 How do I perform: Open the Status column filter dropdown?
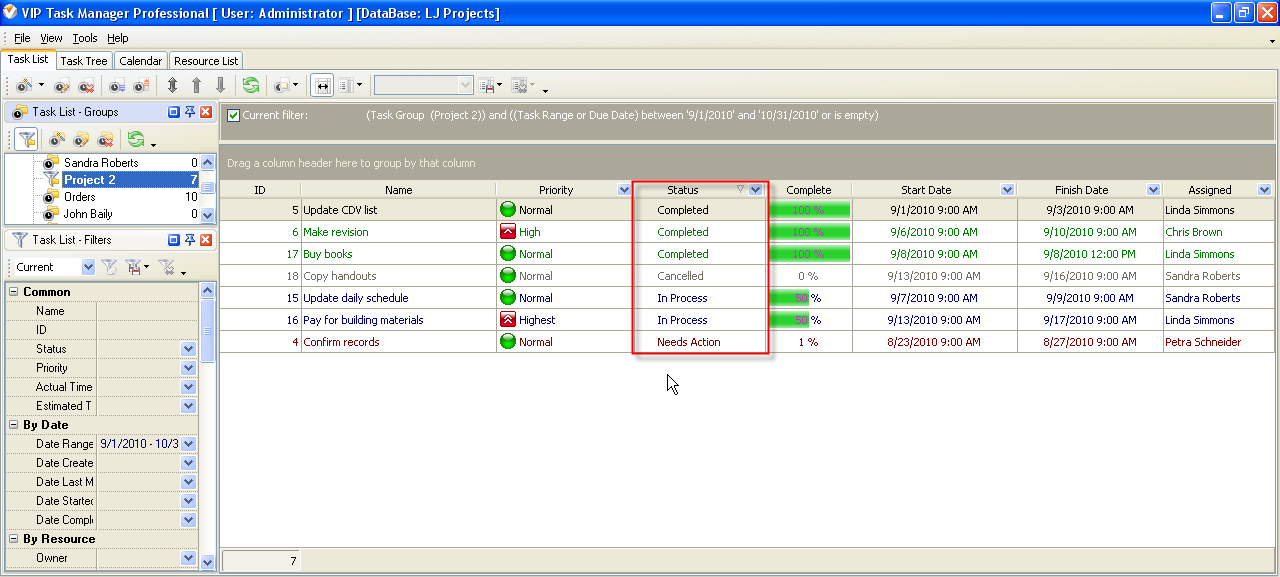756,190
